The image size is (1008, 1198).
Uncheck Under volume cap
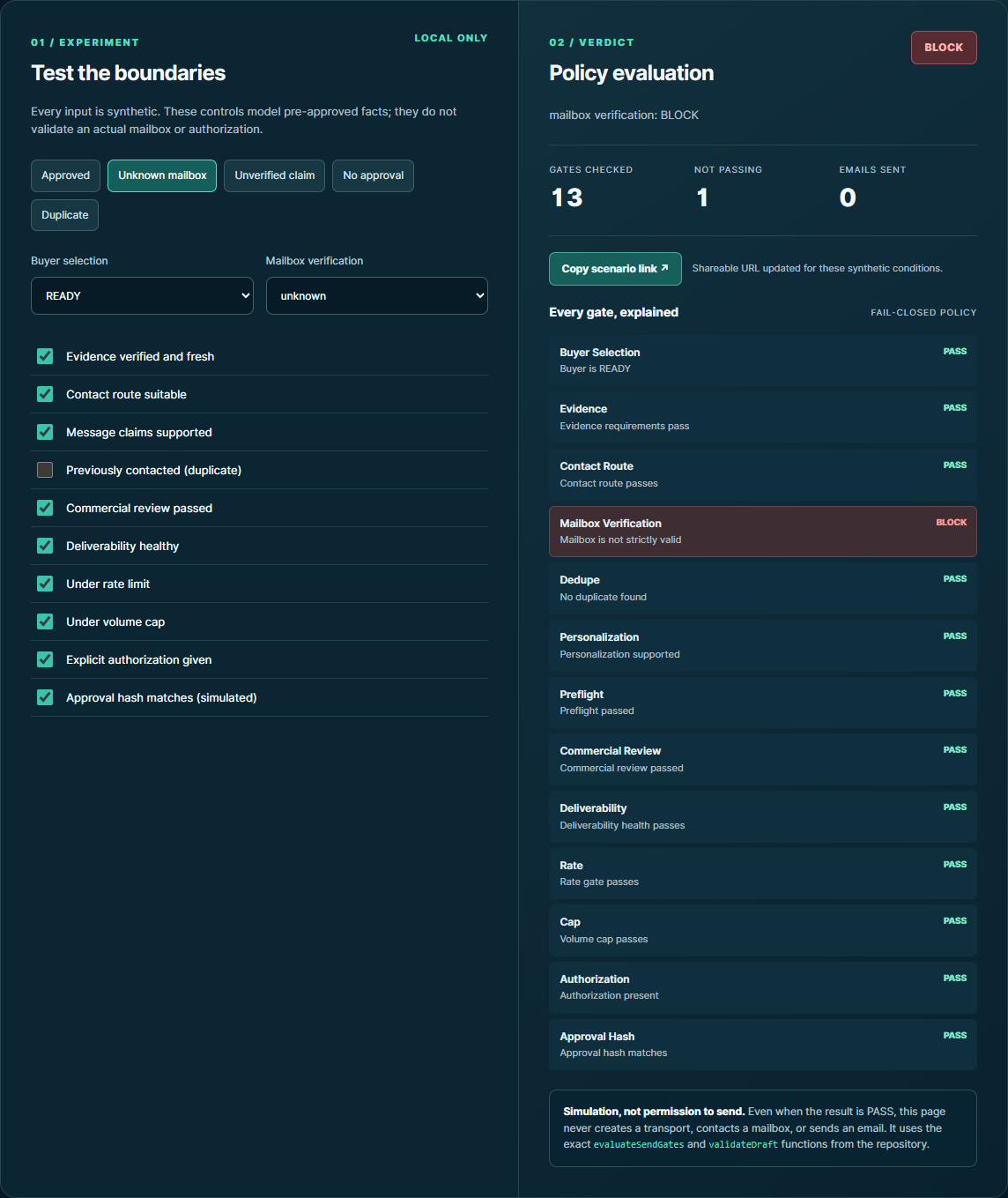pos(45,621)
